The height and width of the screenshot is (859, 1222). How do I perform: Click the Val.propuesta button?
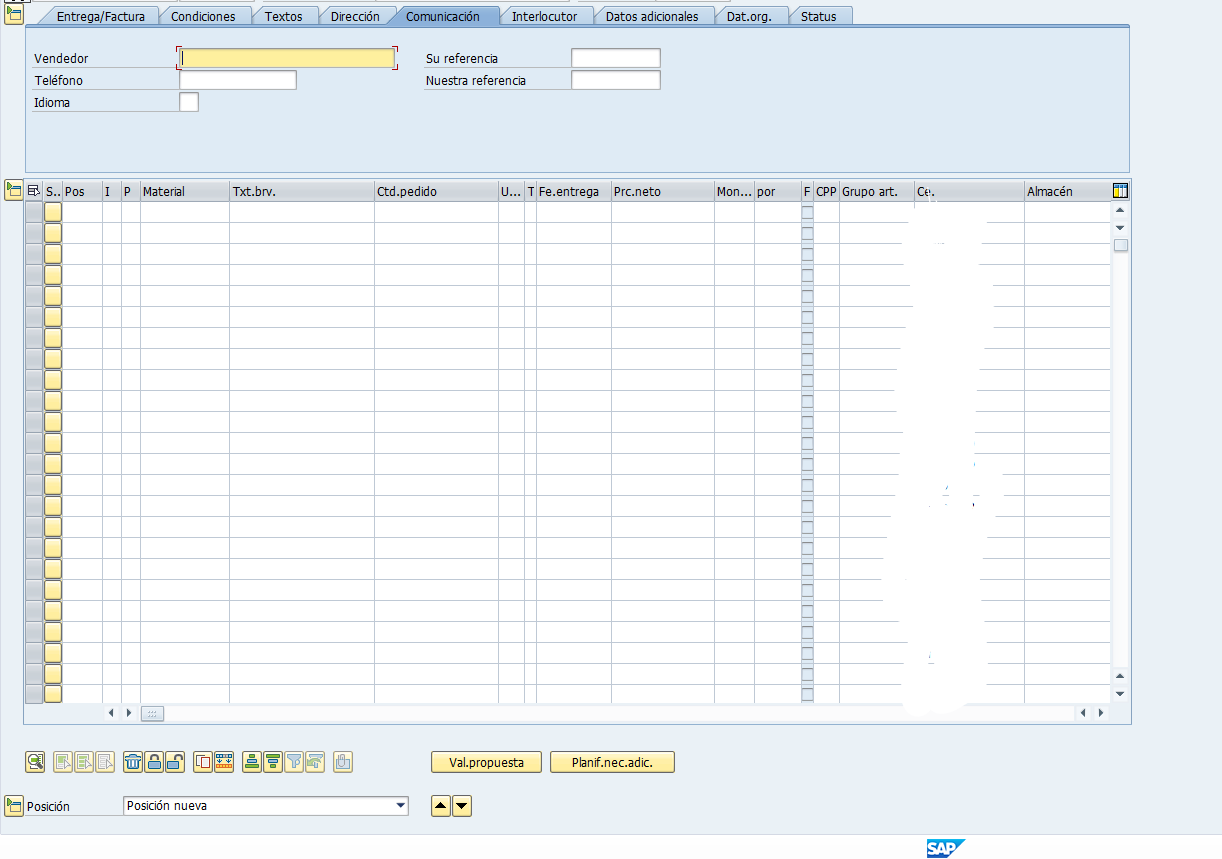tap(486, 762)
